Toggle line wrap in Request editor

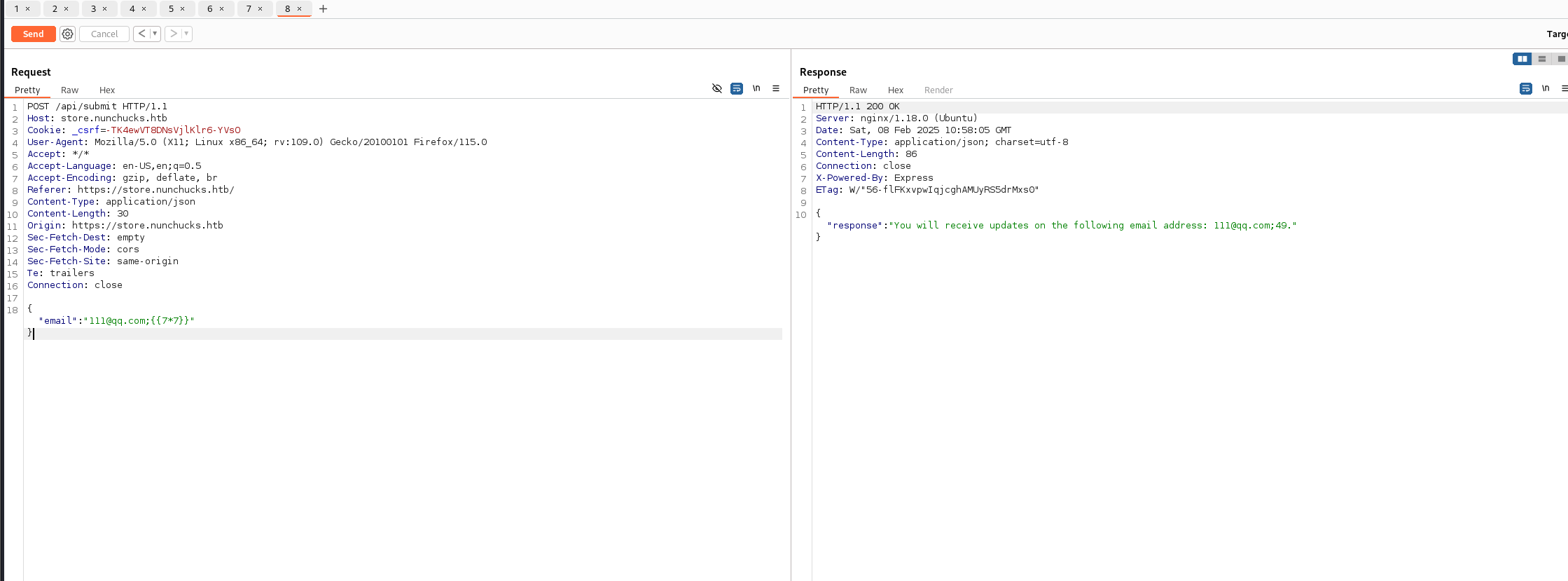(737, 88)
